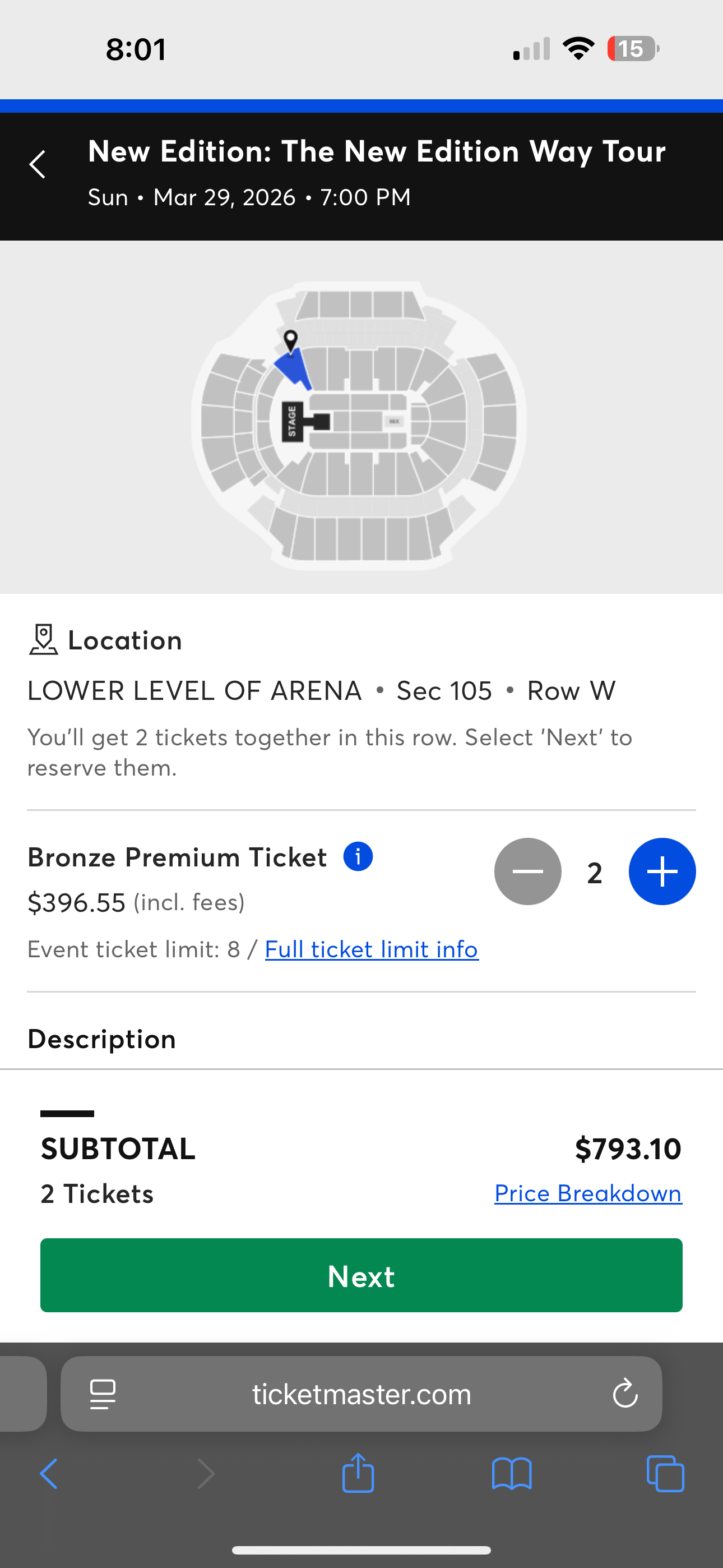Tap the STAGE block on venue map

click(x=293, y=422)
